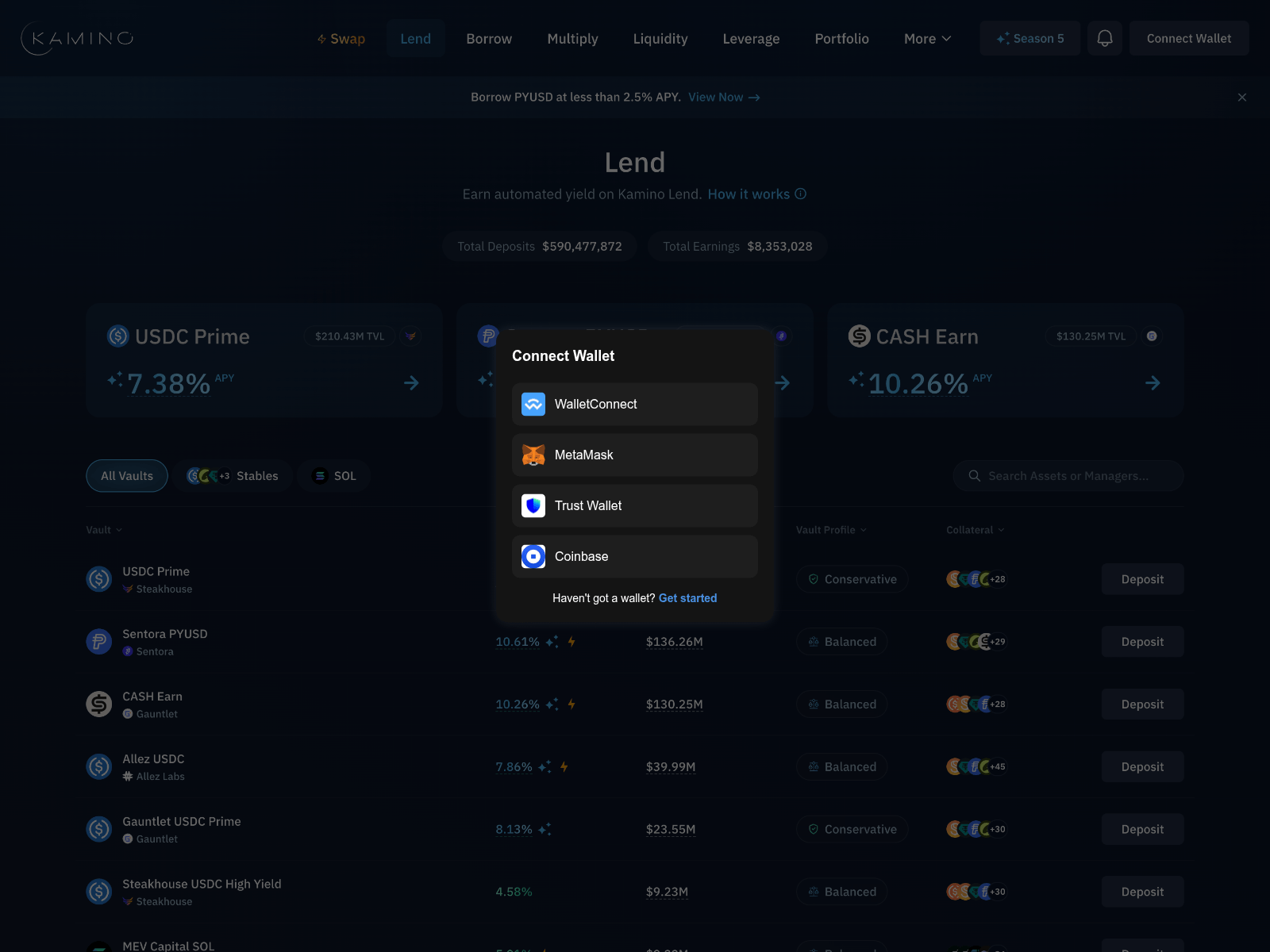Click the sparkle icon beside 8.13% APY
The height and width of the screenshot is (952, 1270).
click(545, 830)
